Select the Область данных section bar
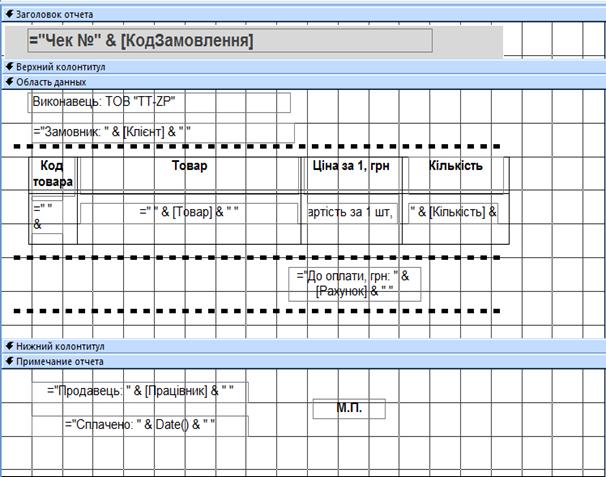606x477 pixels. pyautogui.click(x=303, y=82)
